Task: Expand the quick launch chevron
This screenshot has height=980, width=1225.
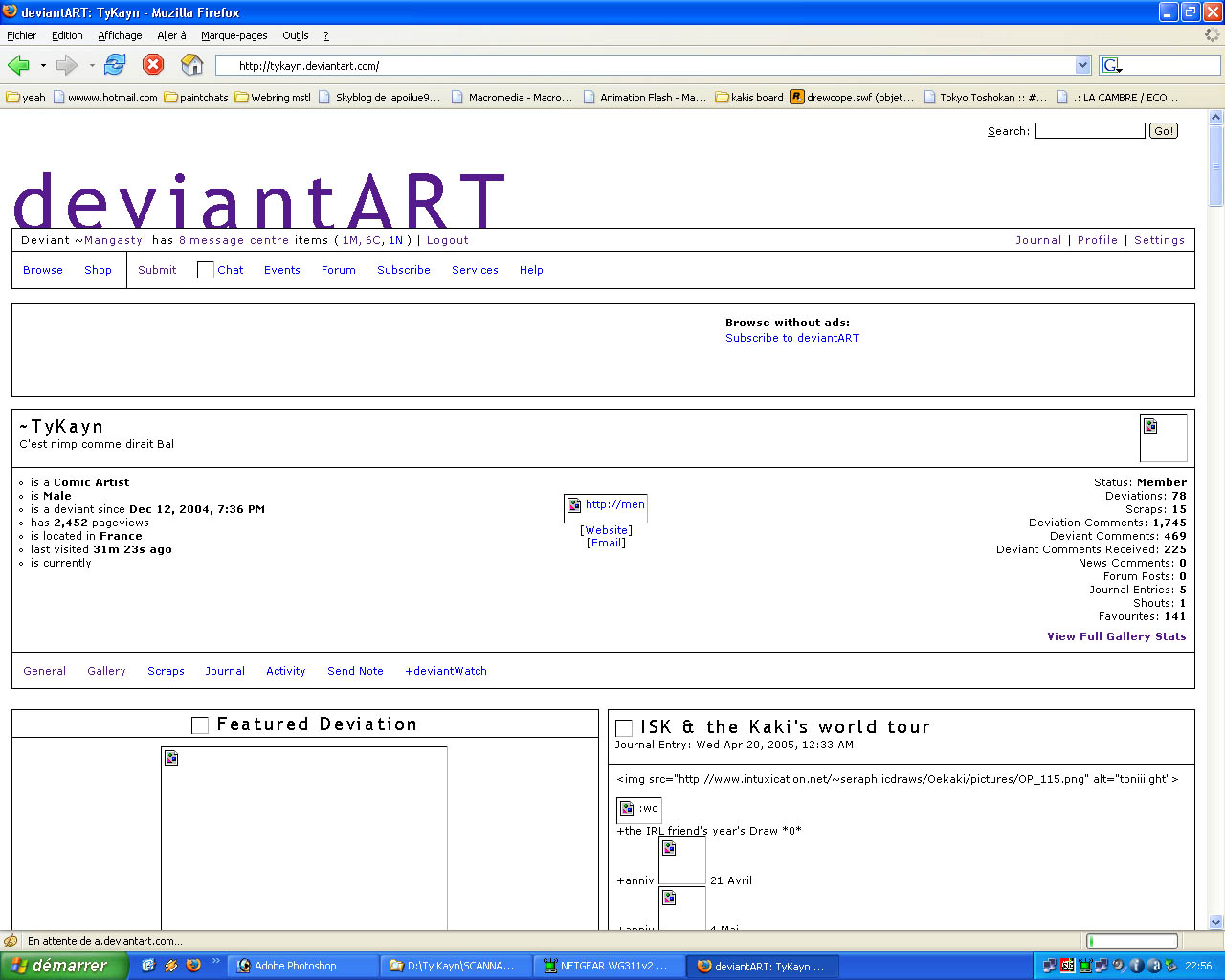Action: click(x=216, y=962)
